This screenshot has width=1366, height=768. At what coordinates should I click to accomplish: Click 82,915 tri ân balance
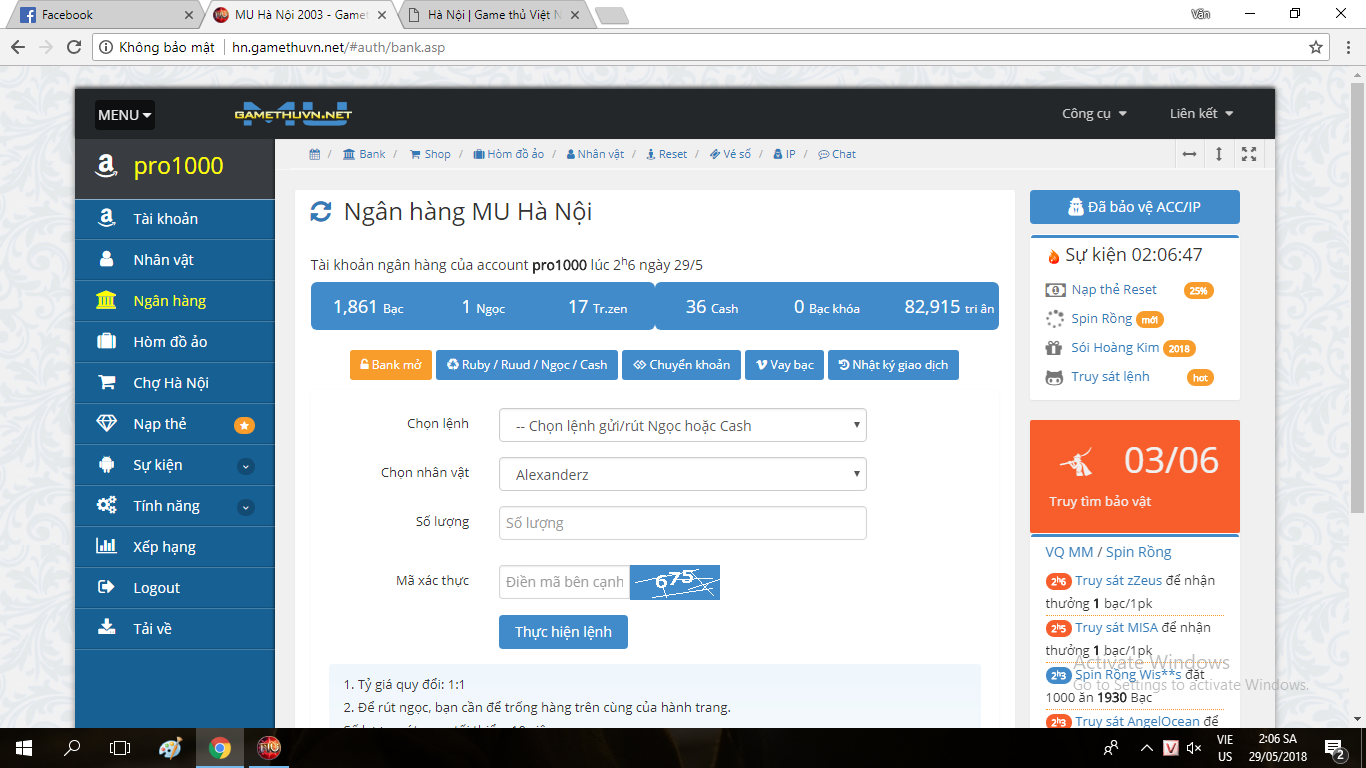click(x=949, y=307)
